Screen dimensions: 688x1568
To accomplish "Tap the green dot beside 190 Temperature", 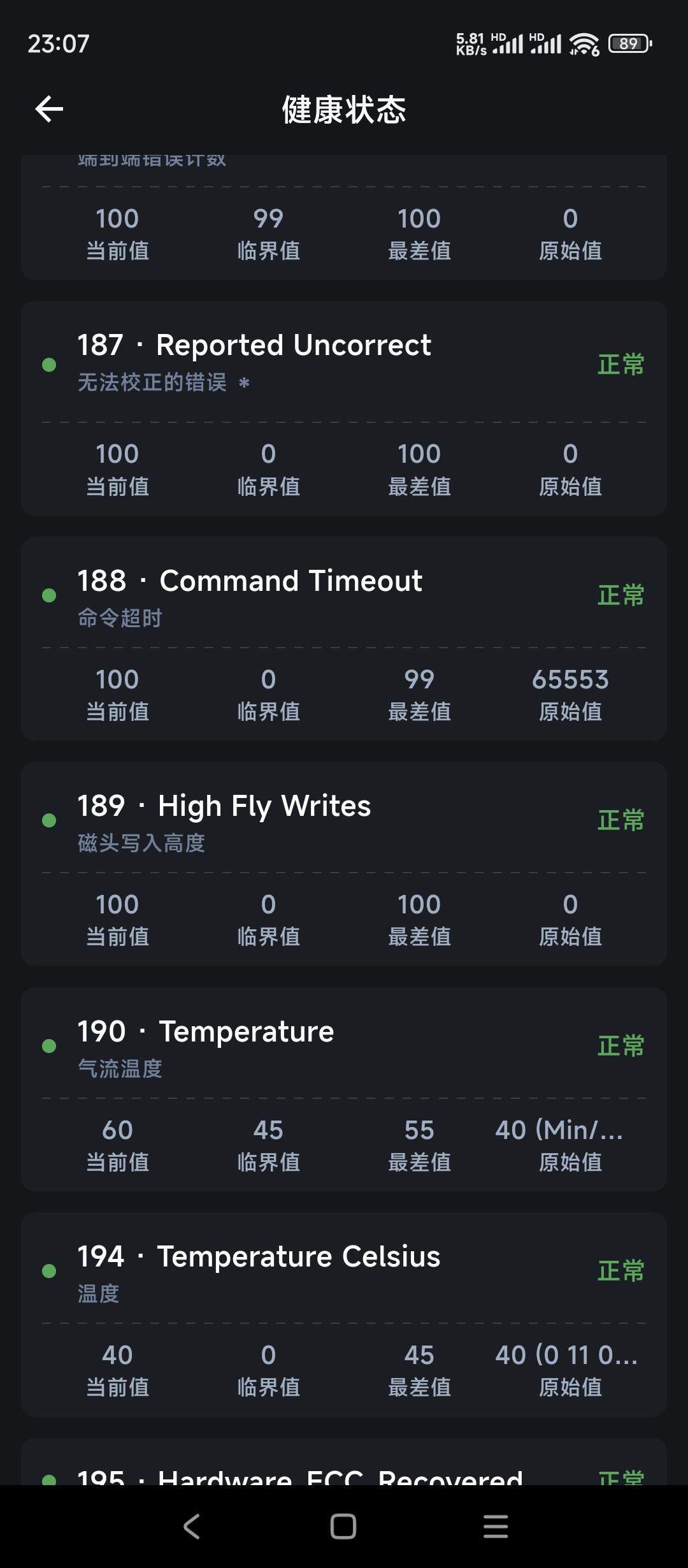I will [x=49, y=1046].
